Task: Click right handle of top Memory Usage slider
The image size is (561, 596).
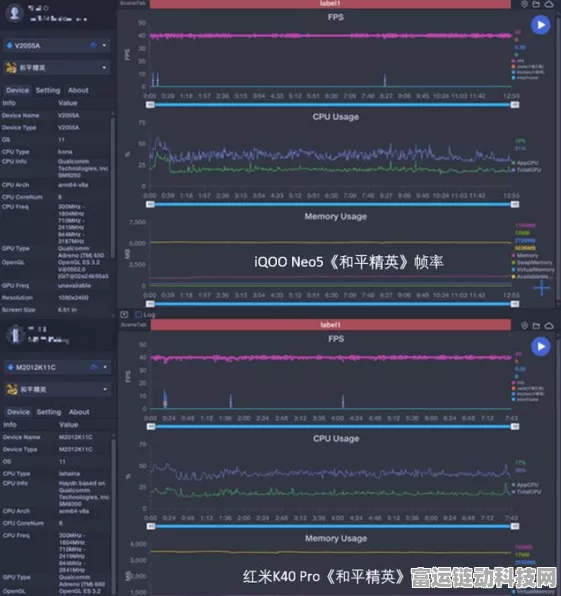Action: pos(515,304)
